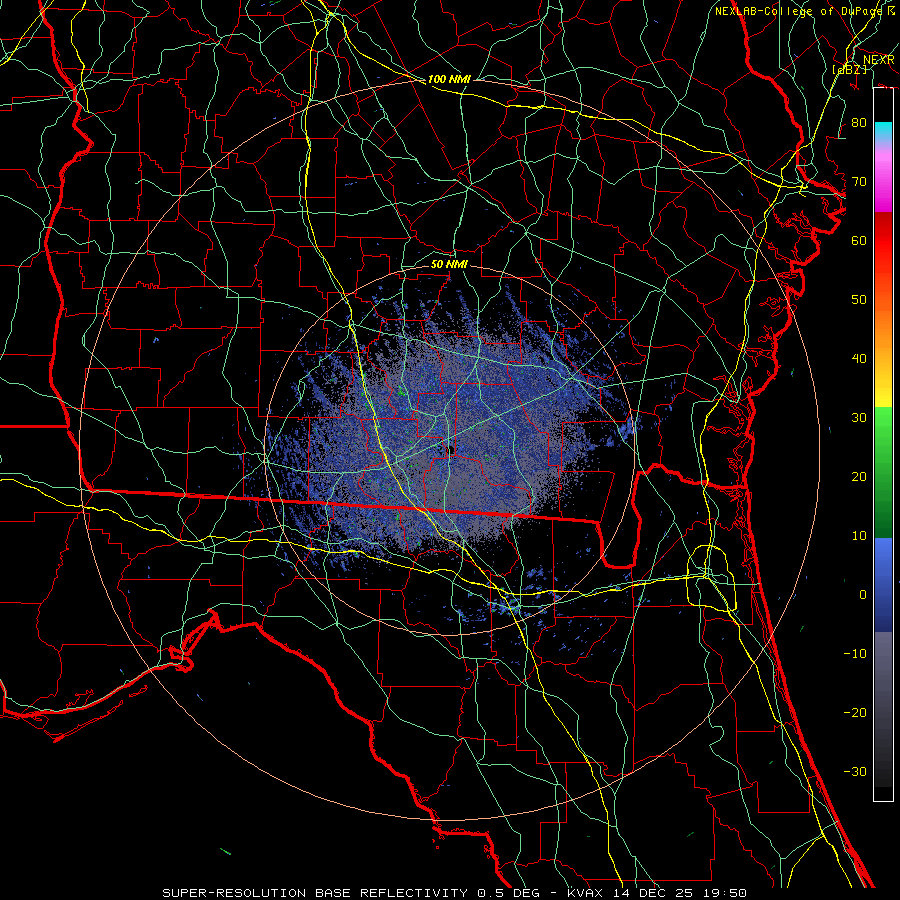This screenshot has width=900, height=900.
Task: Click the "100 NMI" range ring label
Action: coord(449,79)
